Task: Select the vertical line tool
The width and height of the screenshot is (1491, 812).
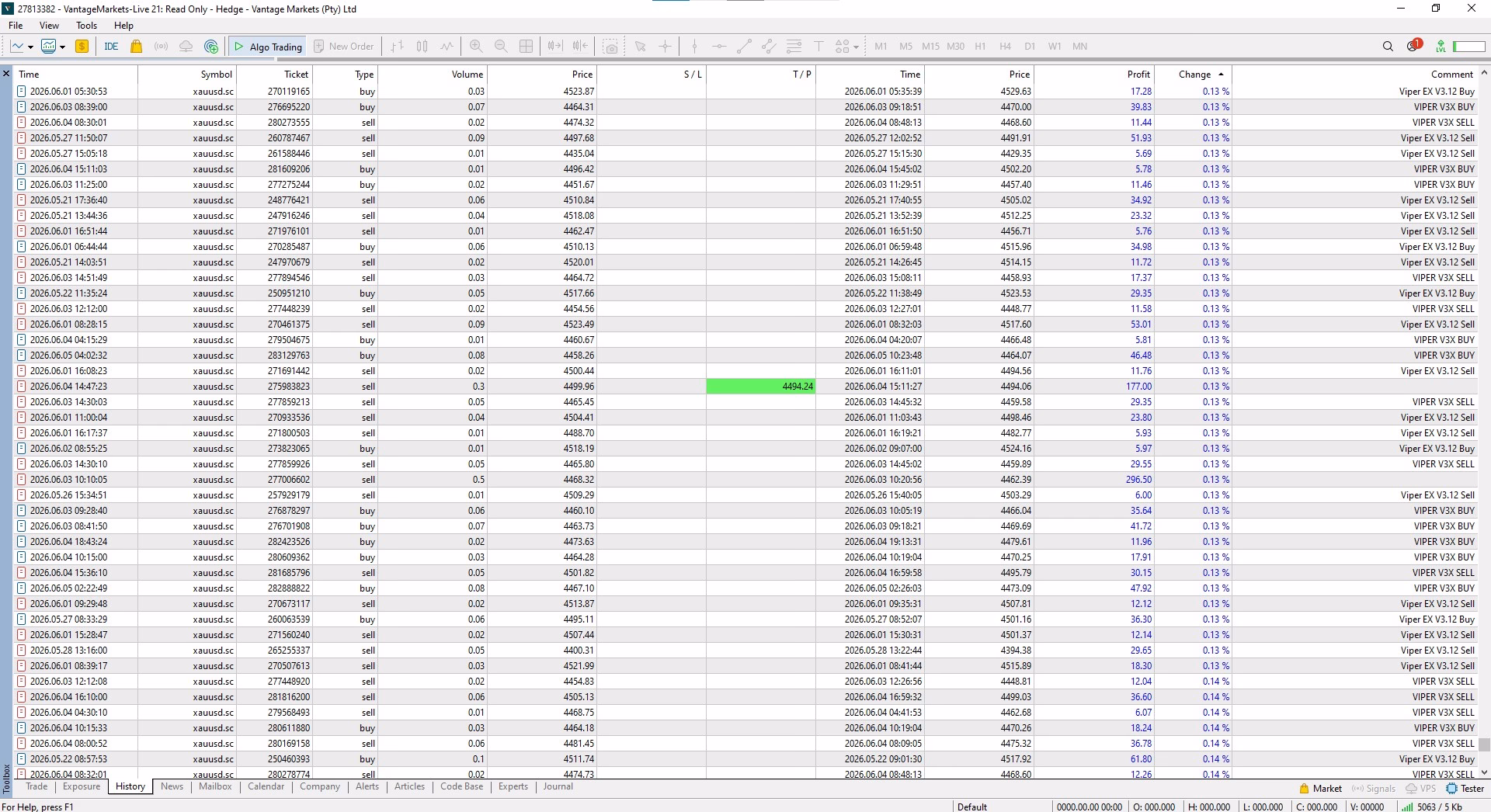Action: (x=694, y=47)
